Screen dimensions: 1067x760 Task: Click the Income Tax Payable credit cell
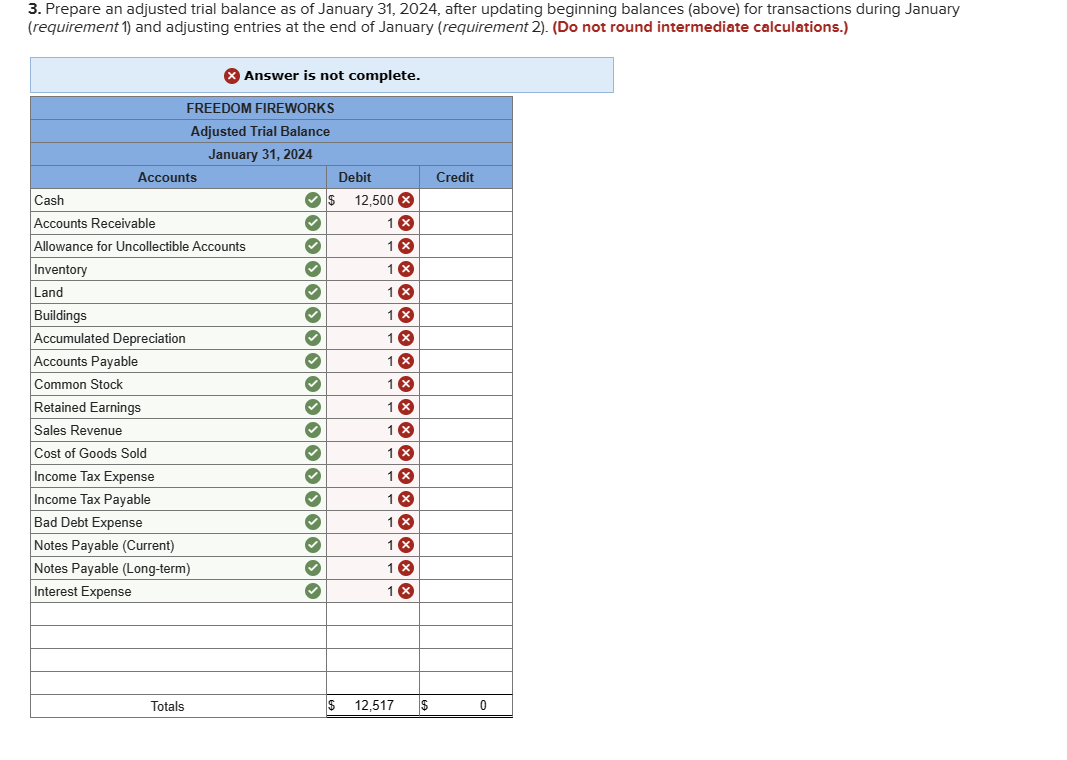[x=466, y=499]
